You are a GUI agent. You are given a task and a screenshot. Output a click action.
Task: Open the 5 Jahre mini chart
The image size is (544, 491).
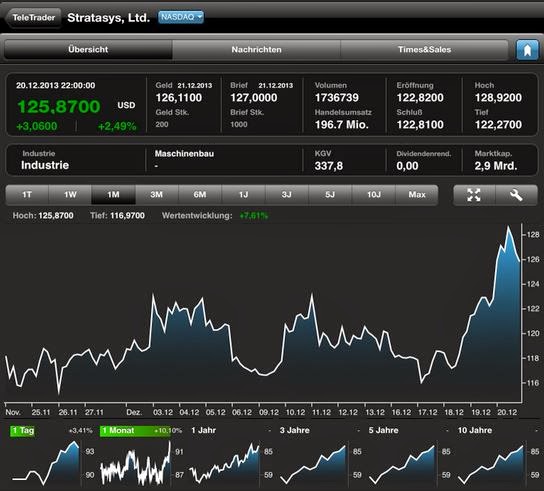pos(409,457)
